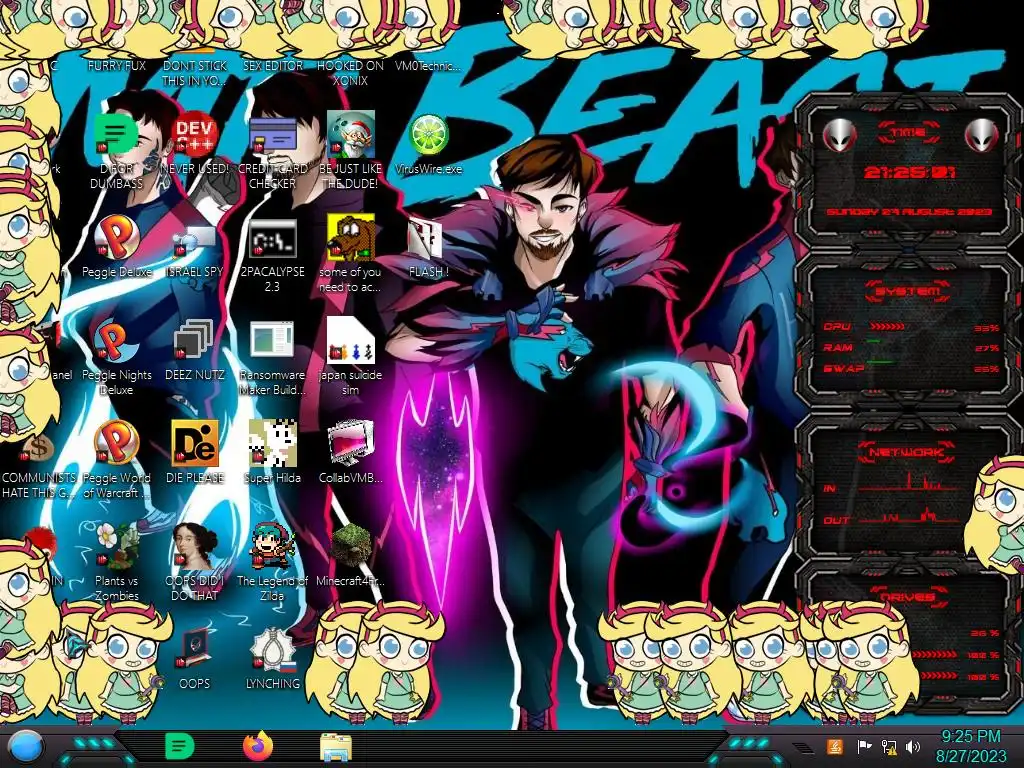Open the DEEZ NUTZ stacked windows icon
The image size is (1024, 768).
point(194,341)
